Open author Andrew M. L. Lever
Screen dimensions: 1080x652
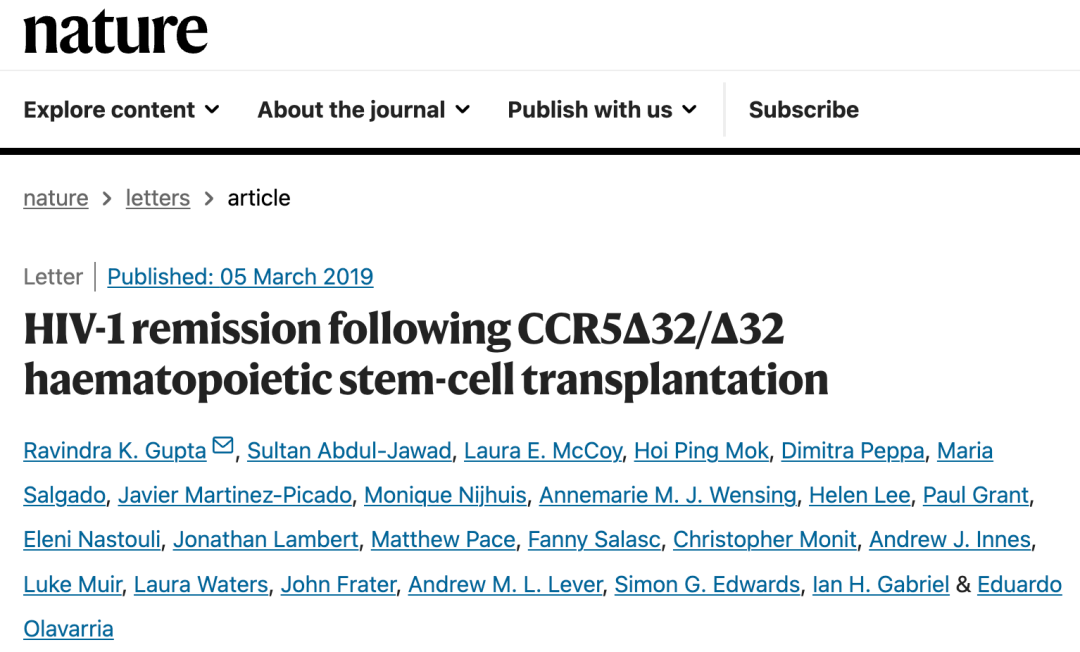[x=506, y=585]
